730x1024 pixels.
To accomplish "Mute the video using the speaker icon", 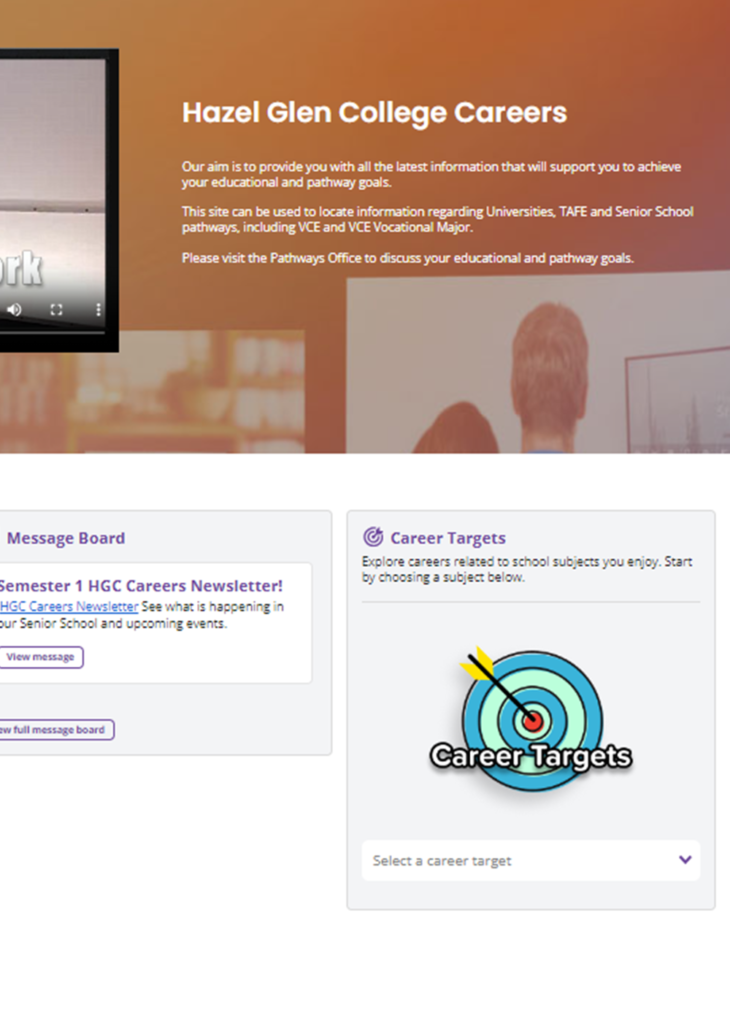I will pyautogui.click(x=14, y=310).
